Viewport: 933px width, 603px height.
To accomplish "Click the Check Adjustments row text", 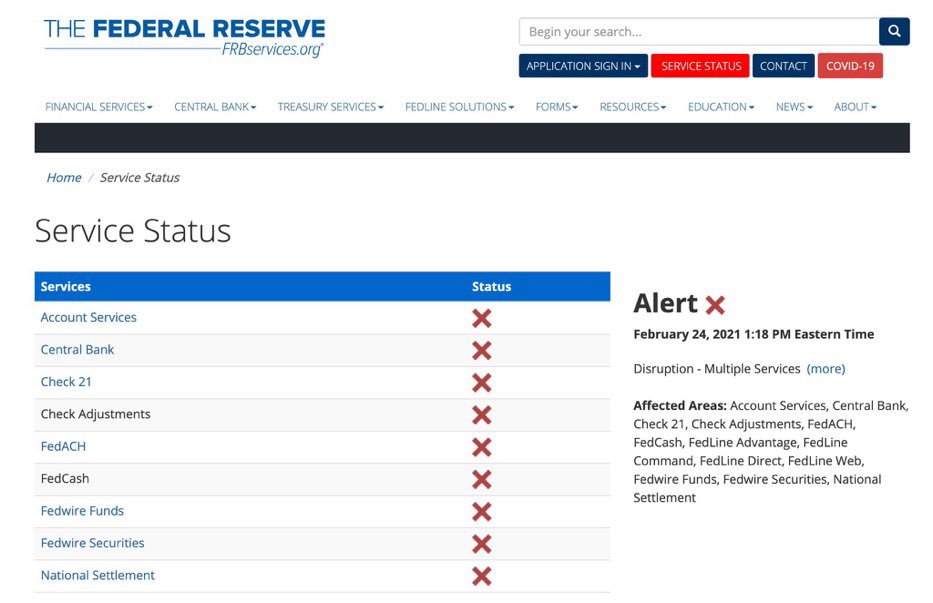I will (95, 414).
